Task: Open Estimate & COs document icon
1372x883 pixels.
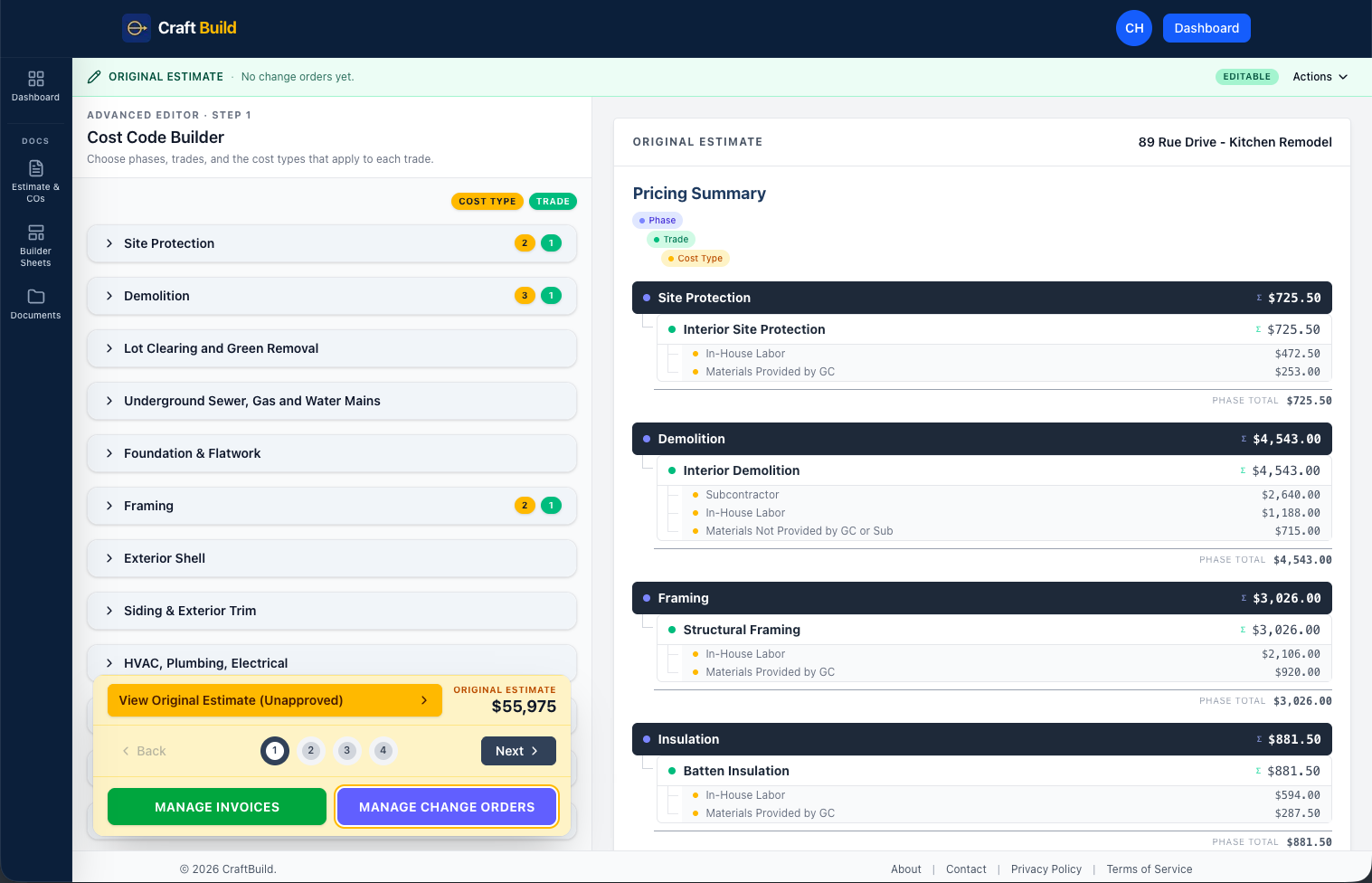Action: 36,168
